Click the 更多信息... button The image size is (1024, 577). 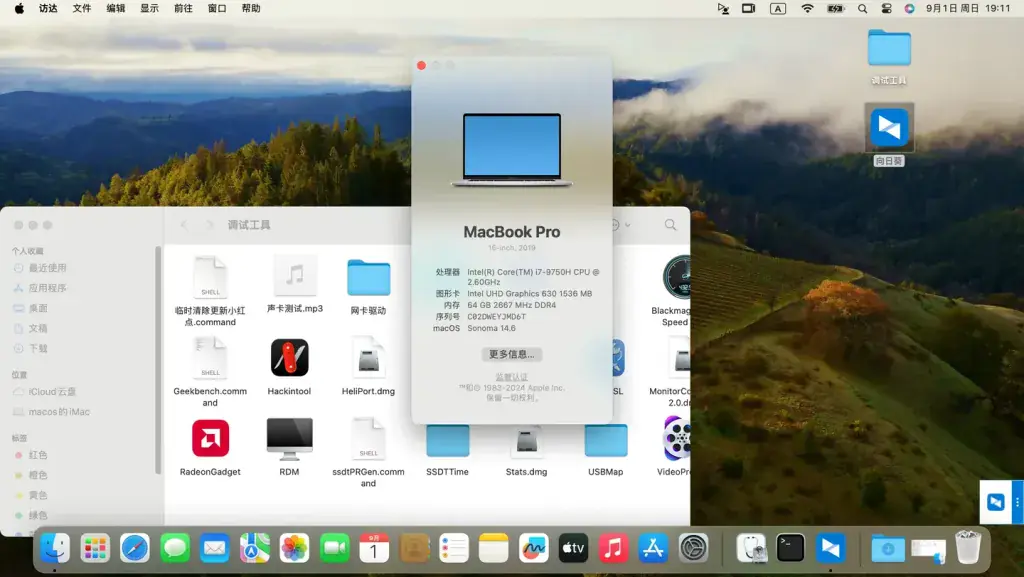point(511,354)
